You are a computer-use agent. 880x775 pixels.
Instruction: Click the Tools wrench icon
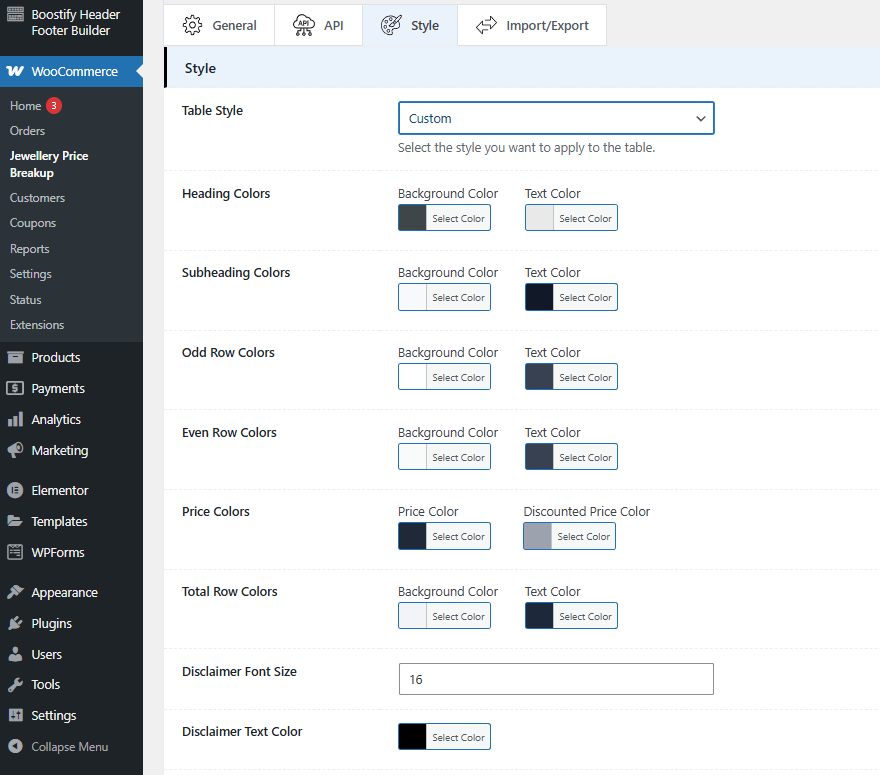[x=15, y=685]
